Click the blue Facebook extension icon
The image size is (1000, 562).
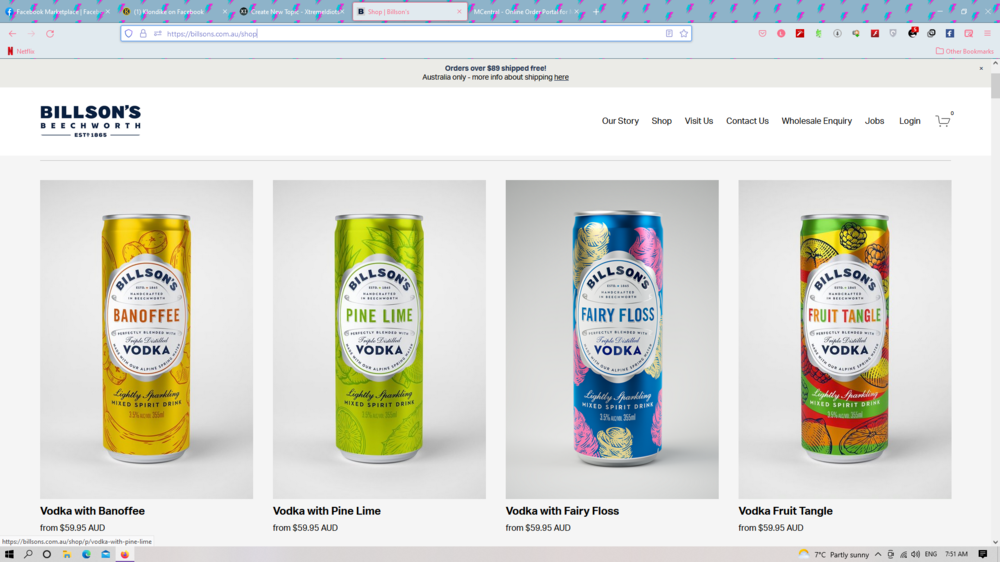click(950, 34)
